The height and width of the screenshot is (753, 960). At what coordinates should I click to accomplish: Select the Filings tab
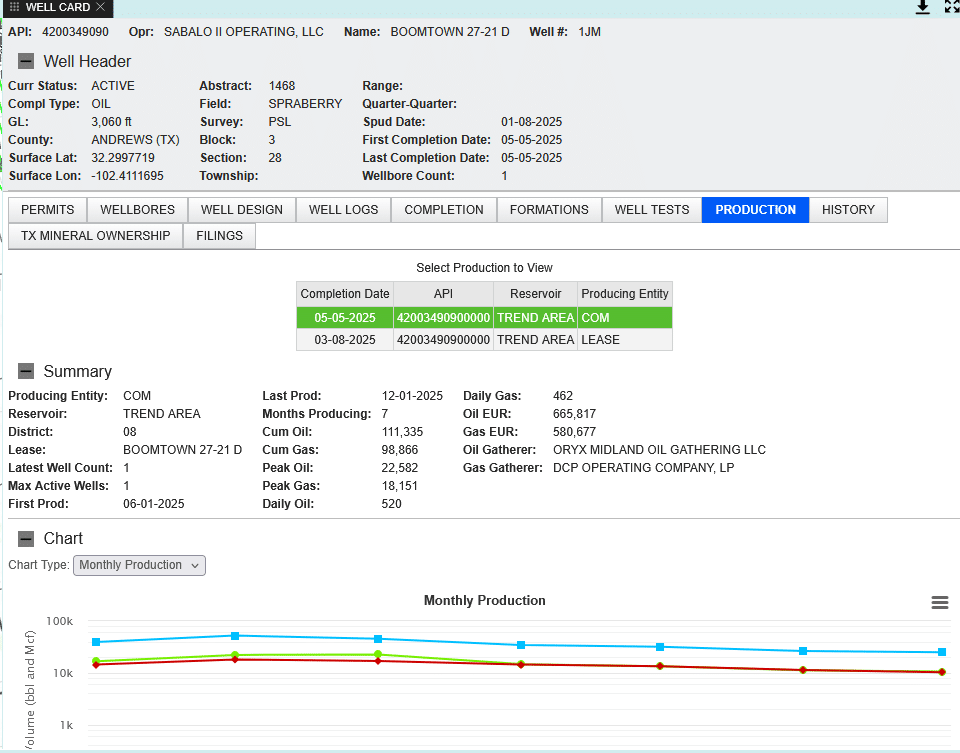coord(219,236)
